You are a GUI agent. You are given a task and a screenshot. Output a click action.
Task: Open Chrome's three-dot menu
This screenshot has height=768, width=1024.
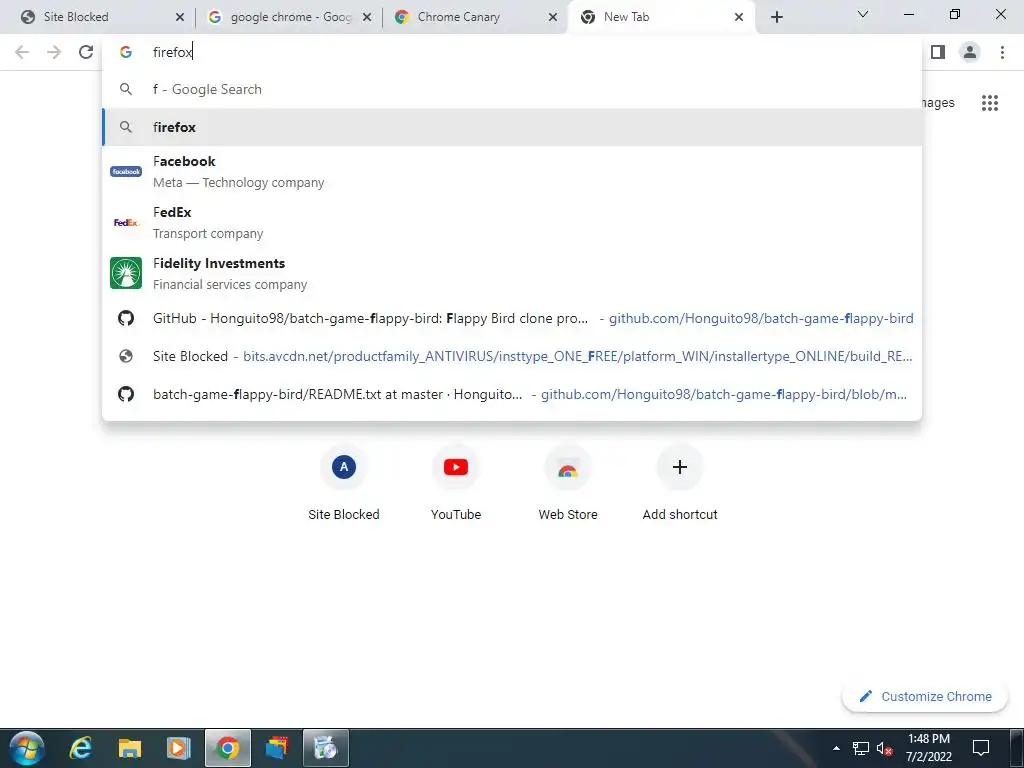click(x=1002, y=52)
